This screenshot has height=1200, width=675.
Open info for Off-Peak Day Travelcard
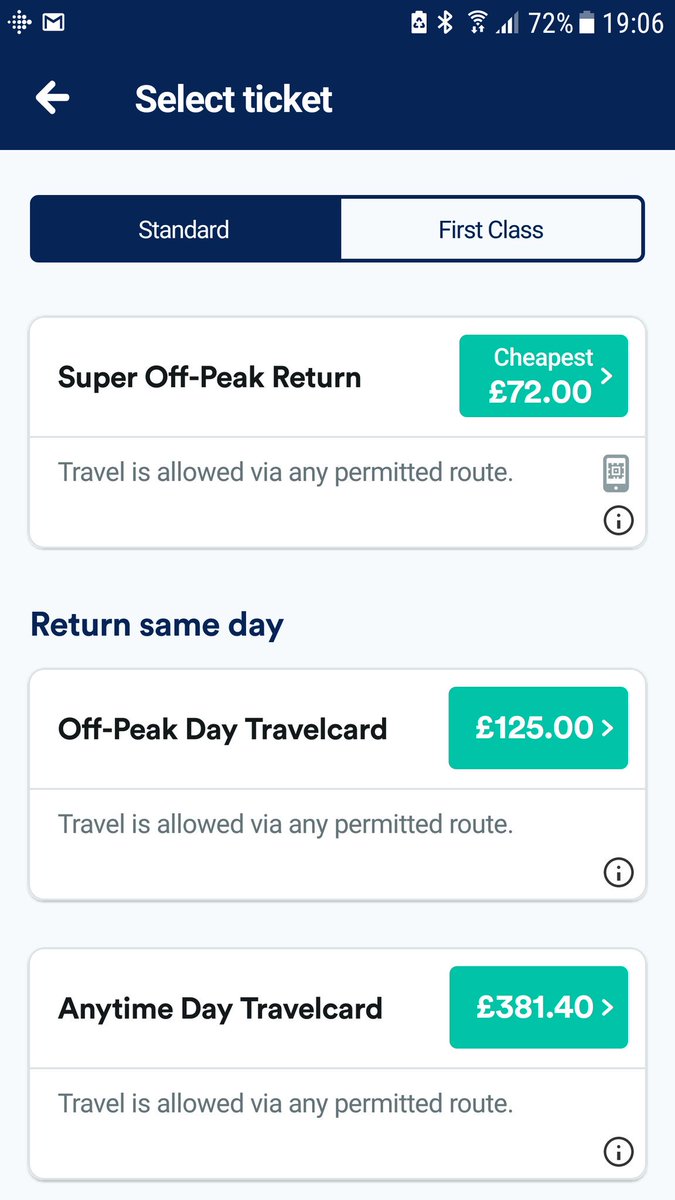point(618,873)
